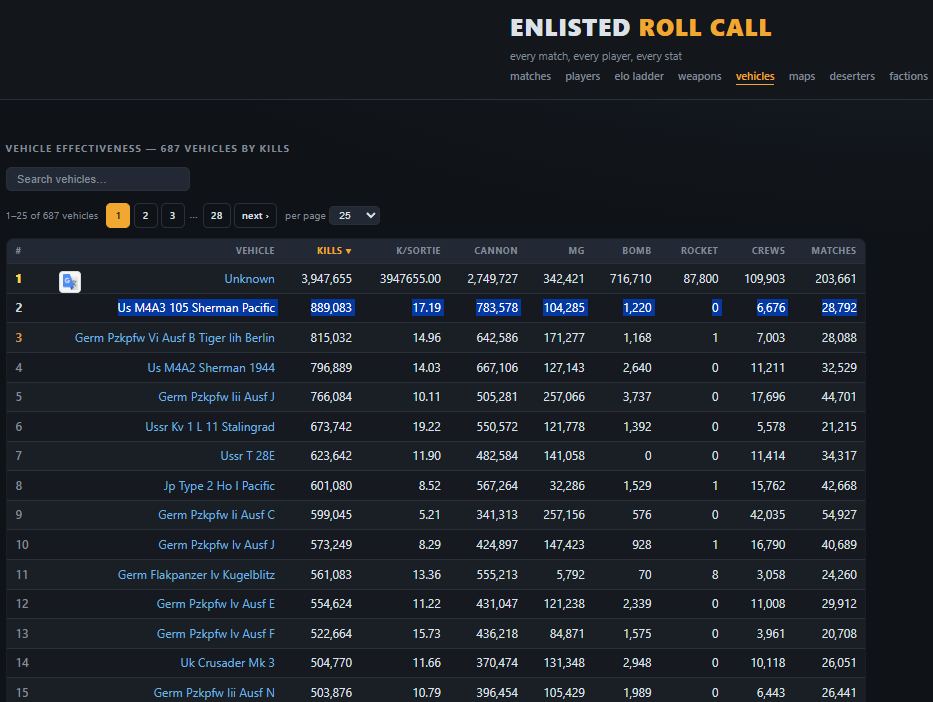Open the Uk Crusader Mk 3 link

227,663
